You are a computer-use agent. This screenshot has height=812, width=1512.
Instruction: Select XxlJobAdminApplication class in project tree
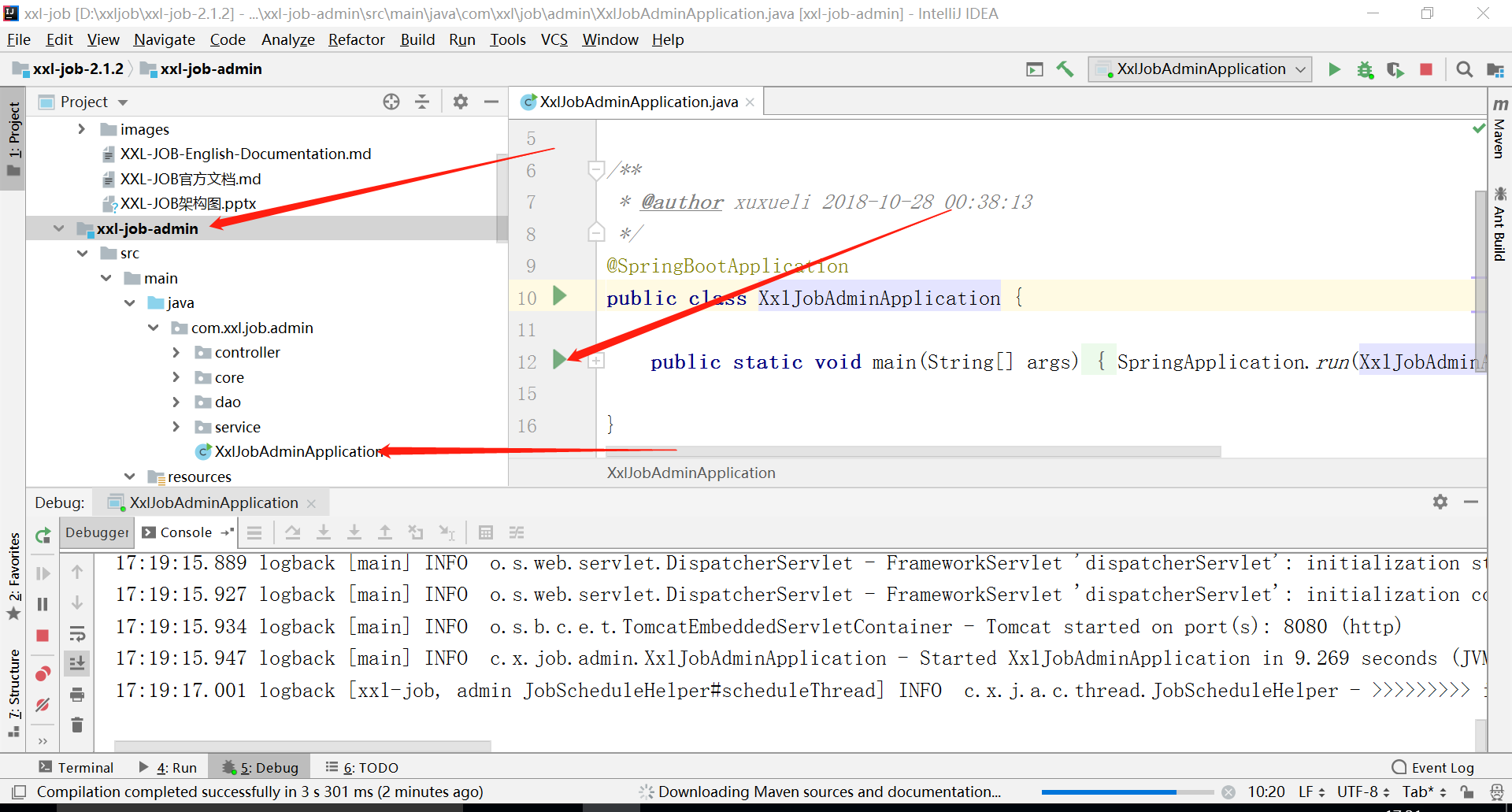(288, 451)
